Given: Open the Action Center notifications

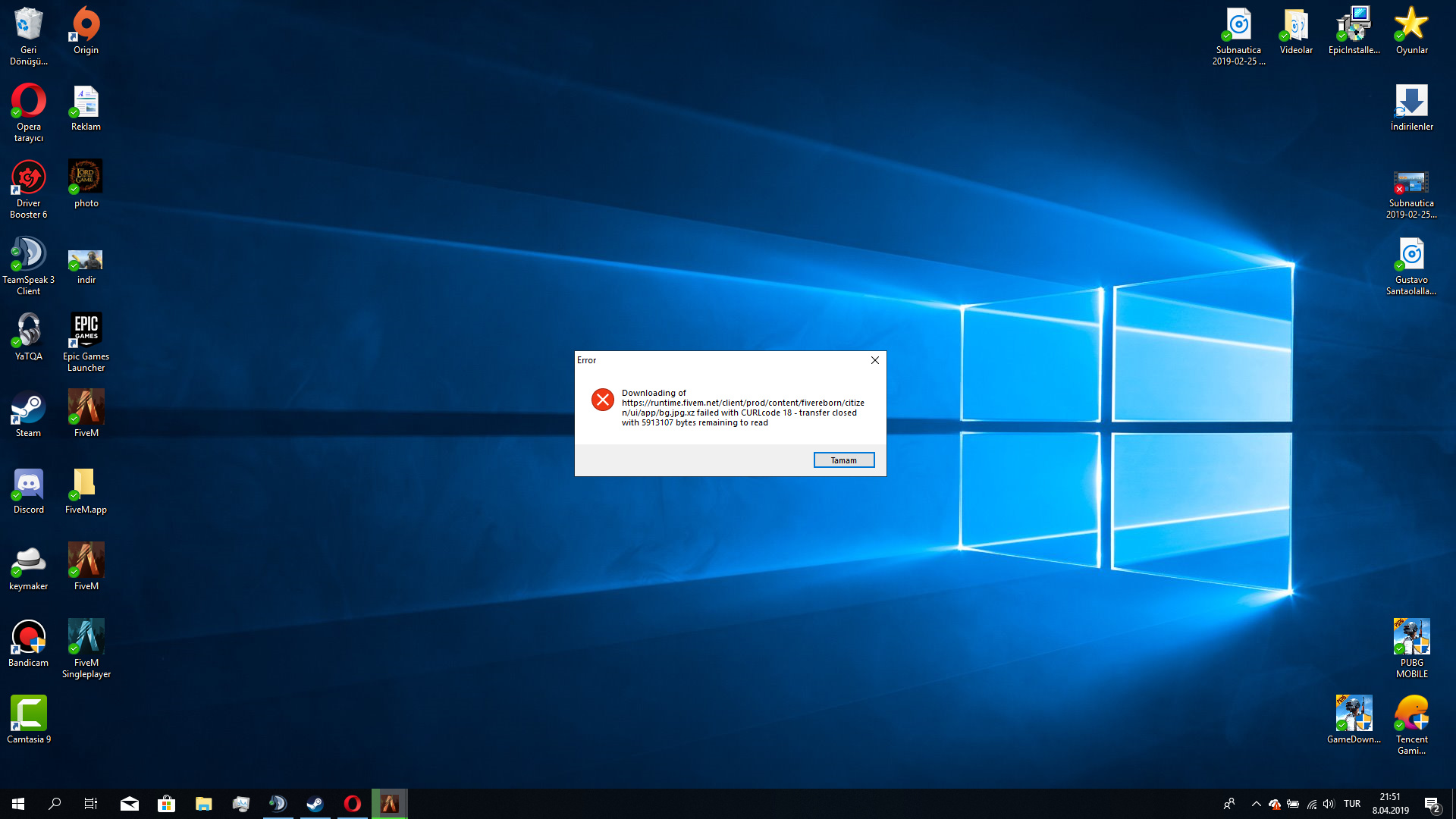Looking at the screenshot, I should point(1432,804).
